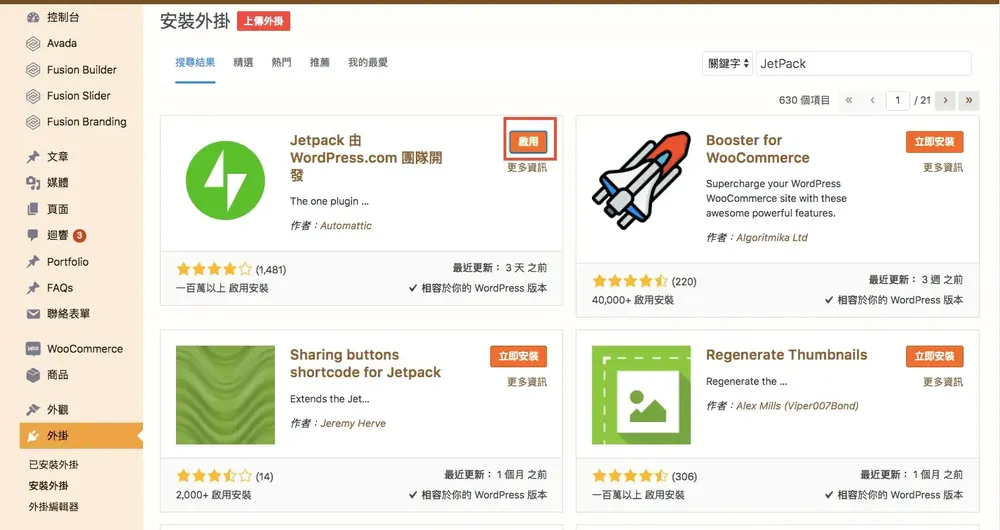Viewport: 1000px width, 530px height.
Task: Click the JetPack search input field
Action: coord(864,64)
